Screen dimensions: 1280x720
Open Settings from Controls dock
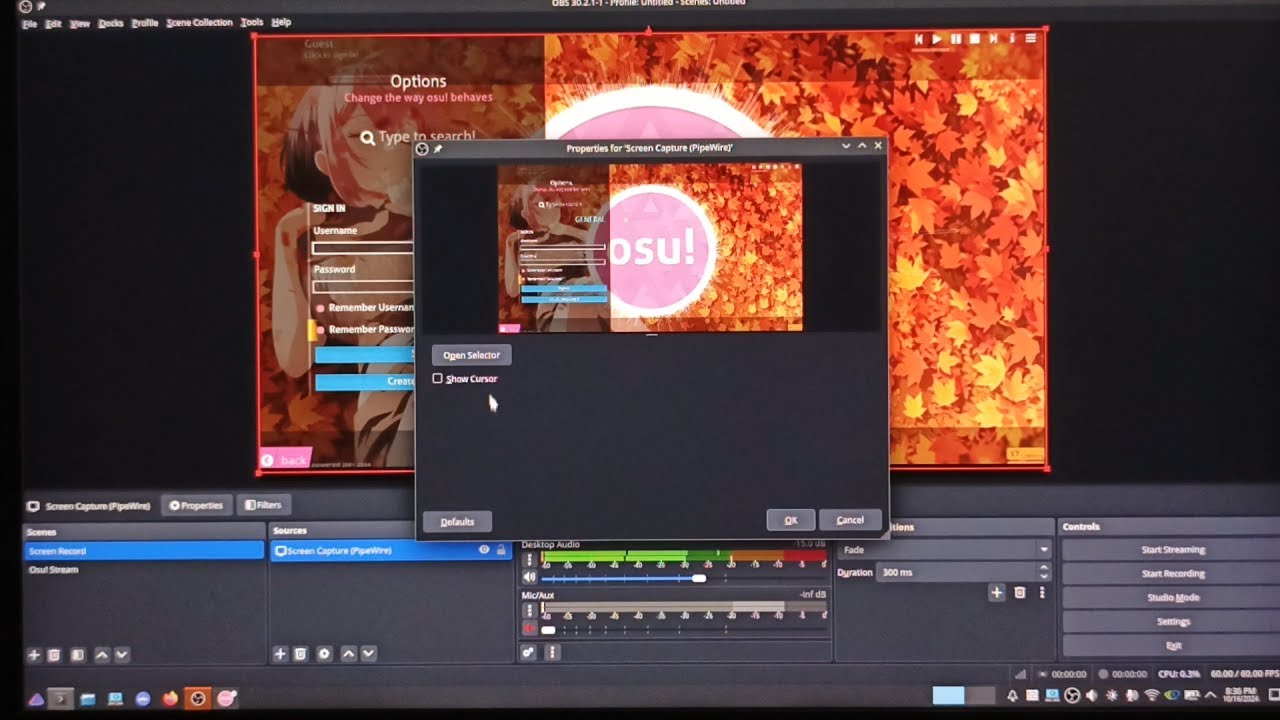[x=1172, y=622]
